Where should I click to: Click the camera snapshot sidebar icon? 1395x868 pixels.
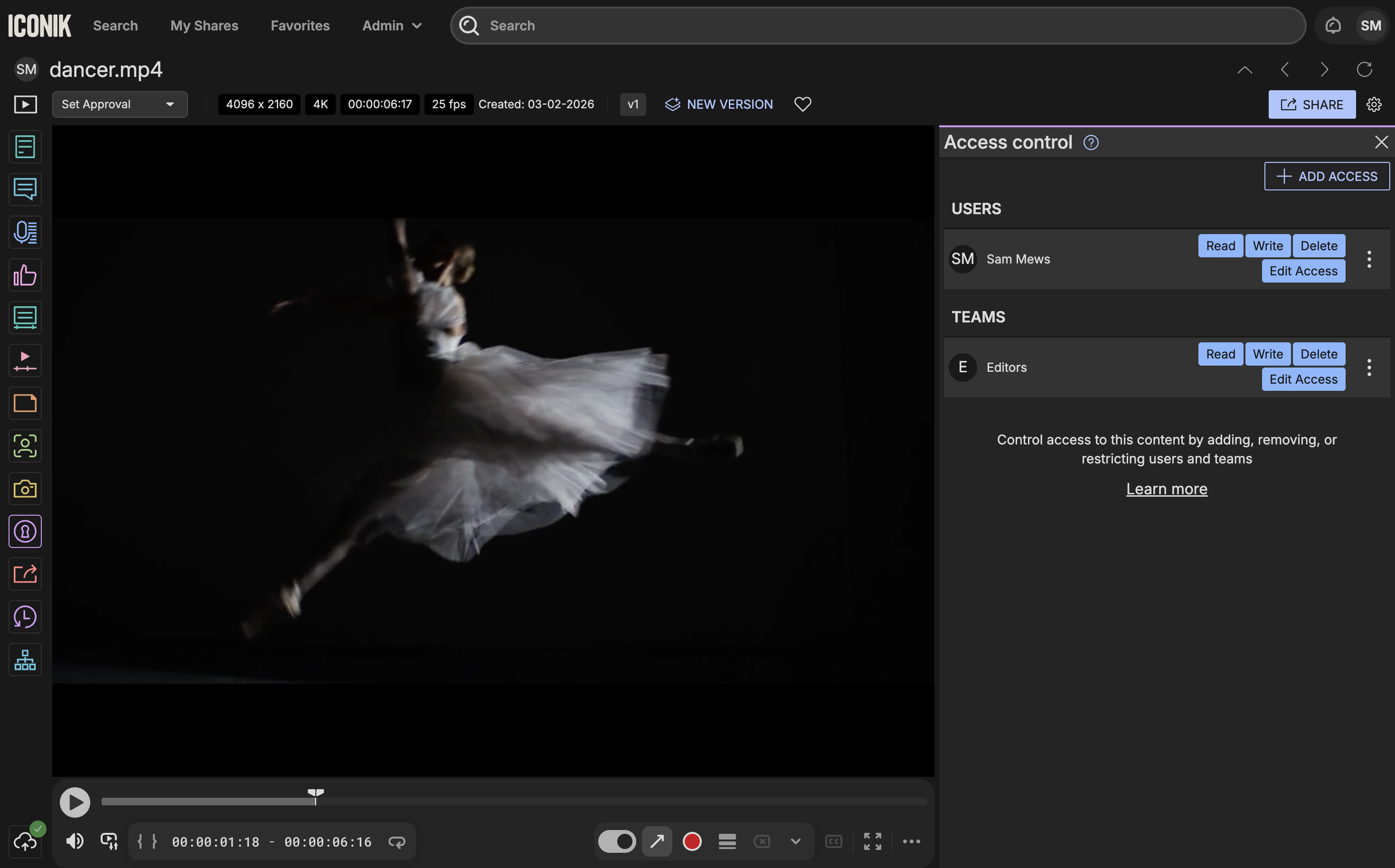click(x=25, y=489)
